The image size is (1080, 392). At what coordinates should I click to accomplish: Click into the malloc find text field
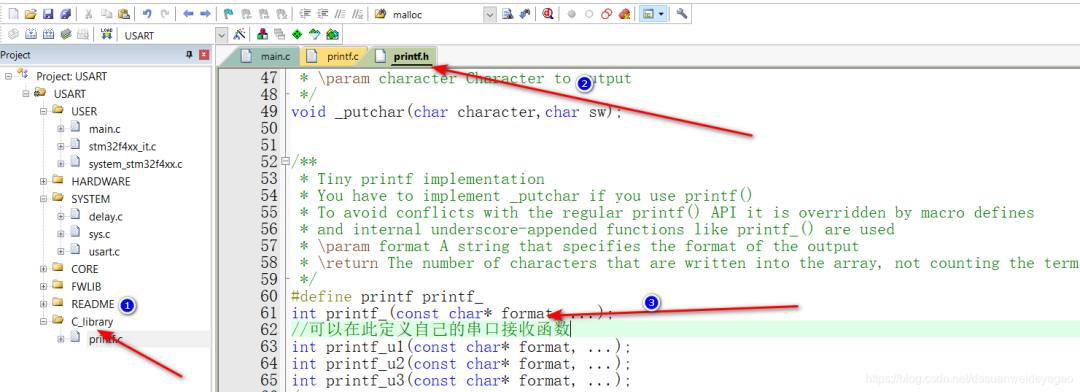point(437,14)
